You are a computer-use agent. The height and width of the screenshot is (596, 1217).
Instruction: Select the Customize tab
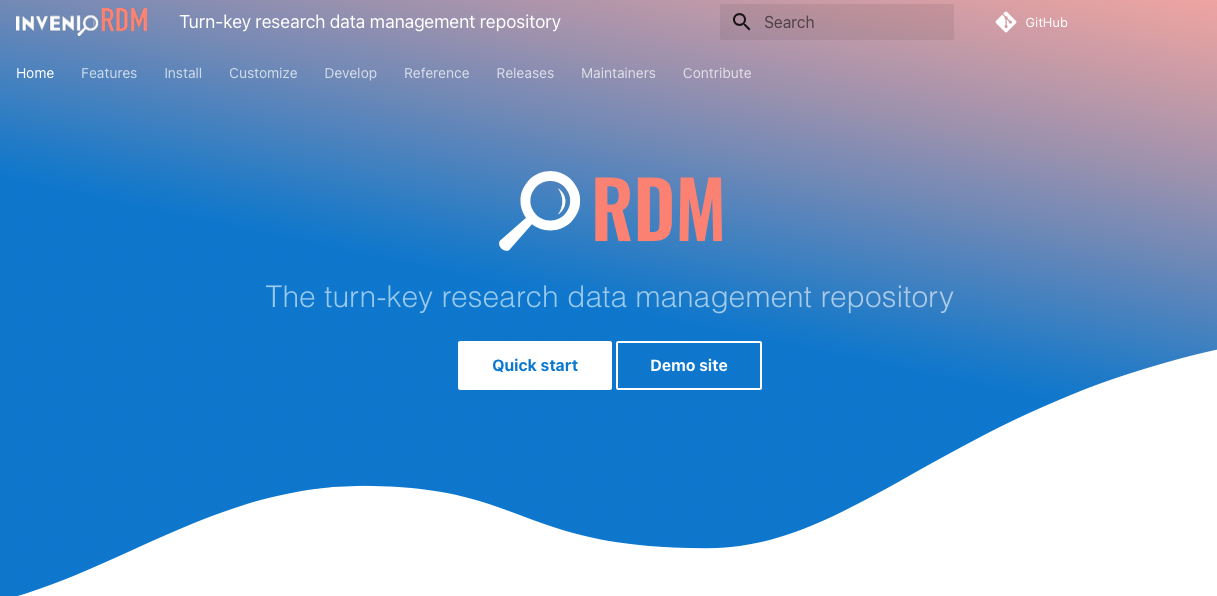point(263,73)
